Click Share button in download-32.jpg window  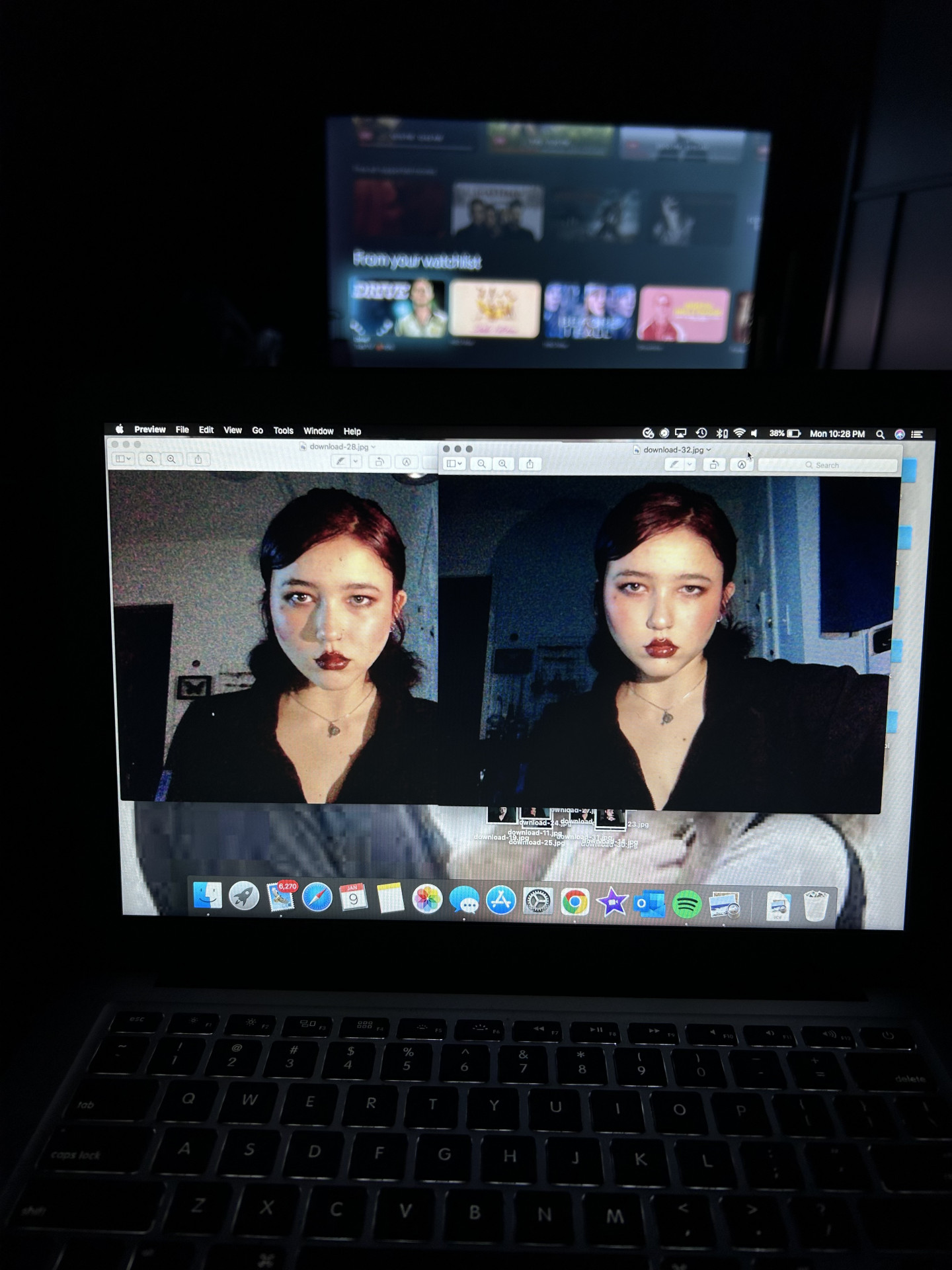530,464
